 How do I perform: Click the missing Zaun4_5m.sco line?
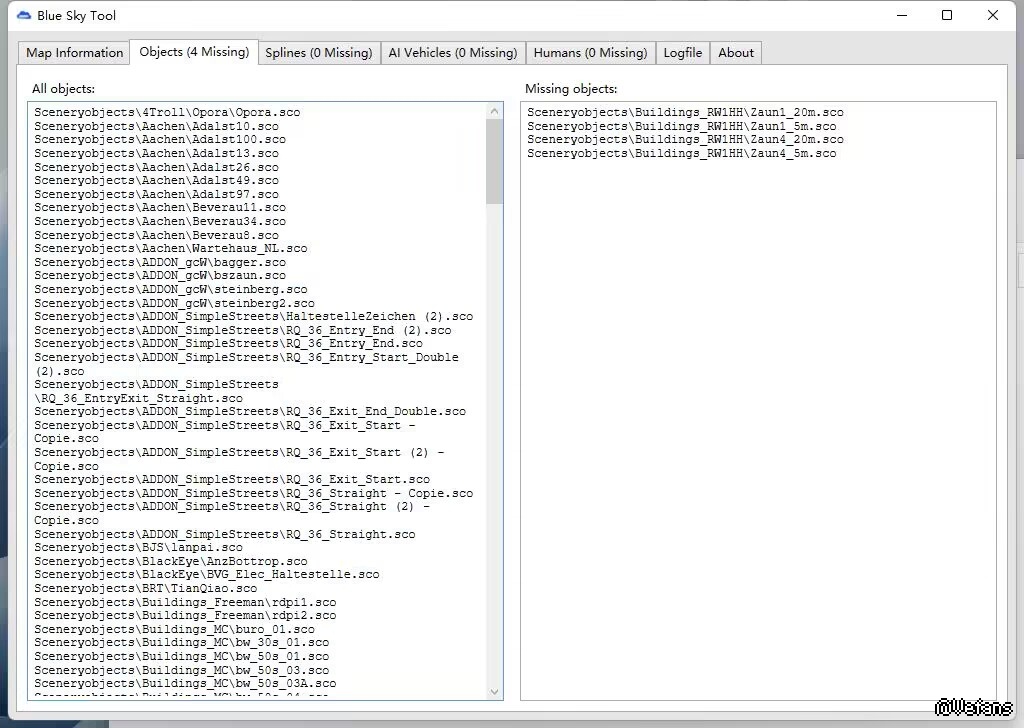click(x=681, y=154)
